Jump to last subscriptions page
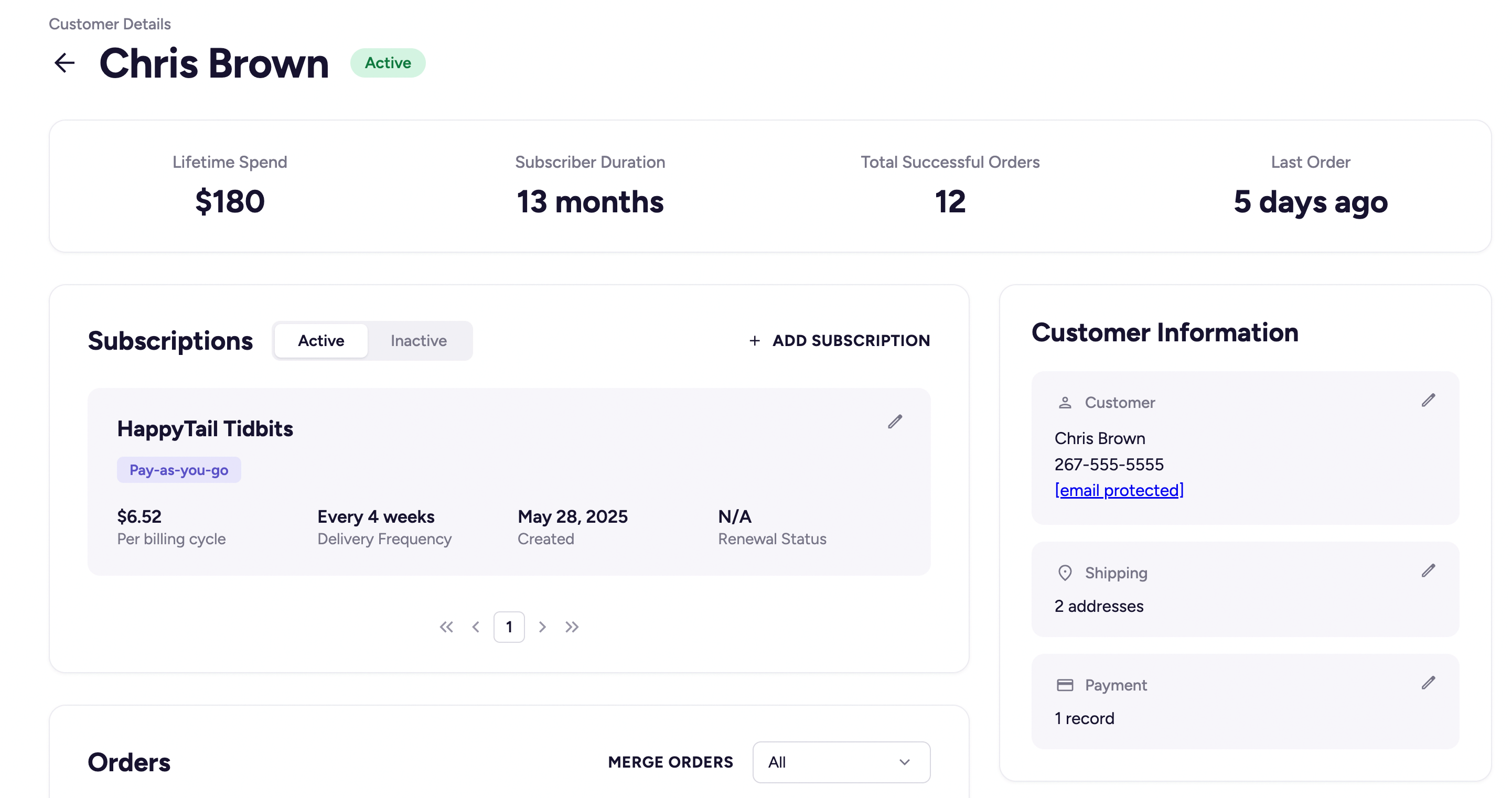Image resolution: width=1512 pixels, height=798 pixels. click(572, 627)
